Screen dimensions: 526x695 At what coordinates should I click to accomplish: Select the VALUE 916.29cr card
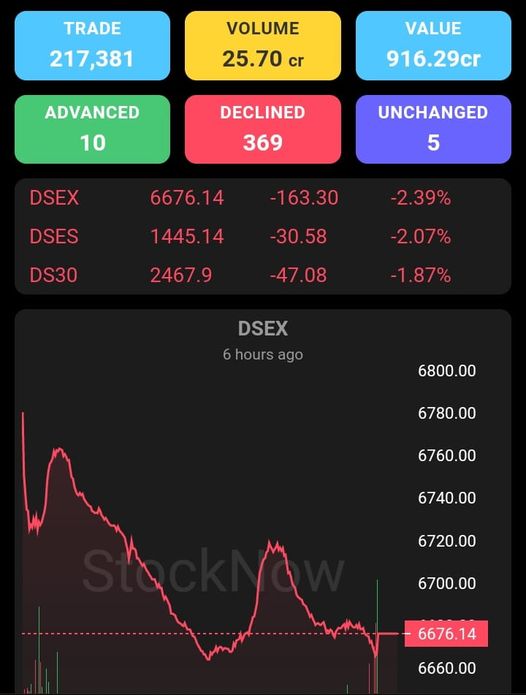433,46
